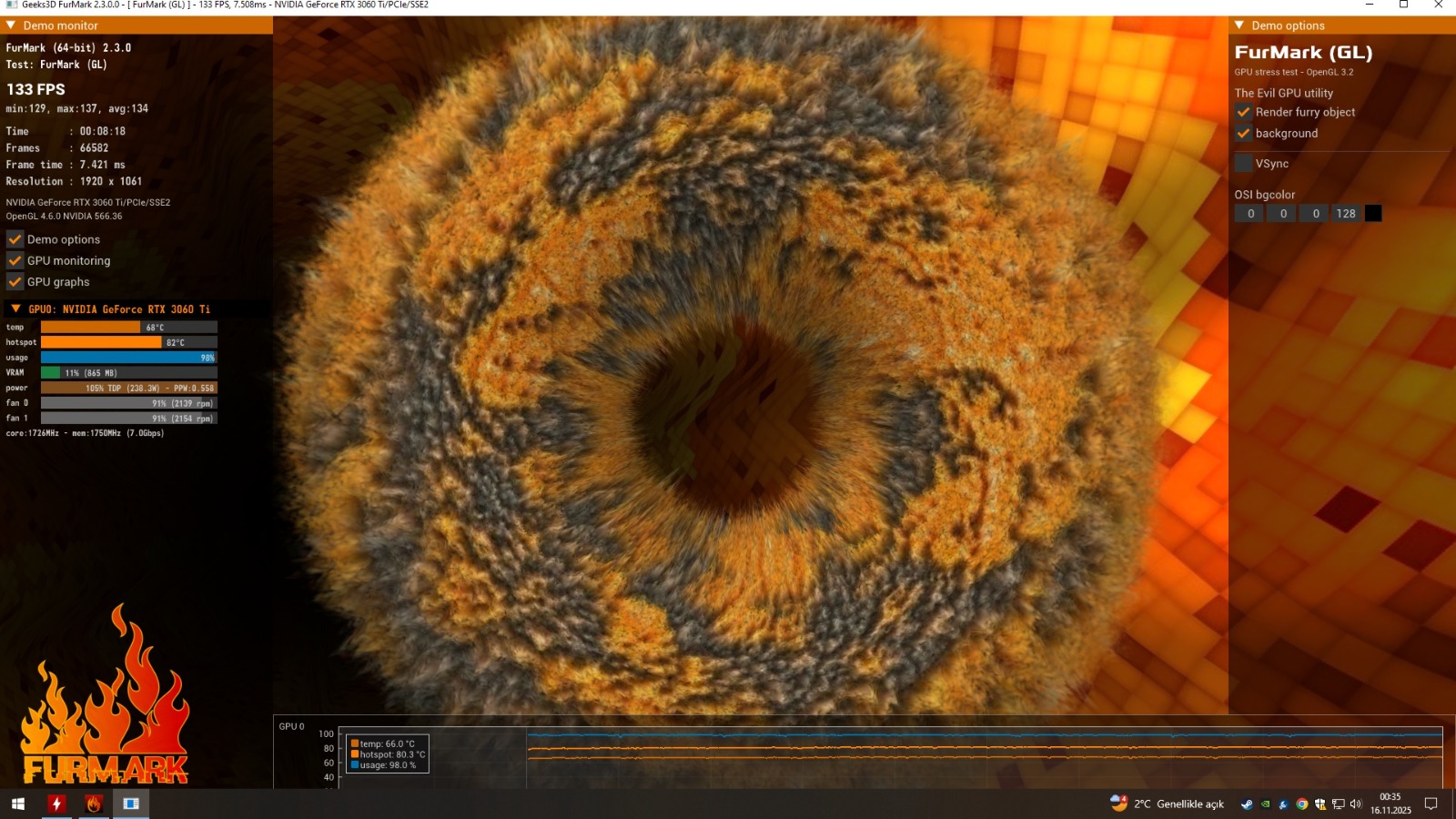Viewport: 1456px width, 819px height.
Task: Uncheck the GPU monitoring checkbox
Action: click(15, 260)
